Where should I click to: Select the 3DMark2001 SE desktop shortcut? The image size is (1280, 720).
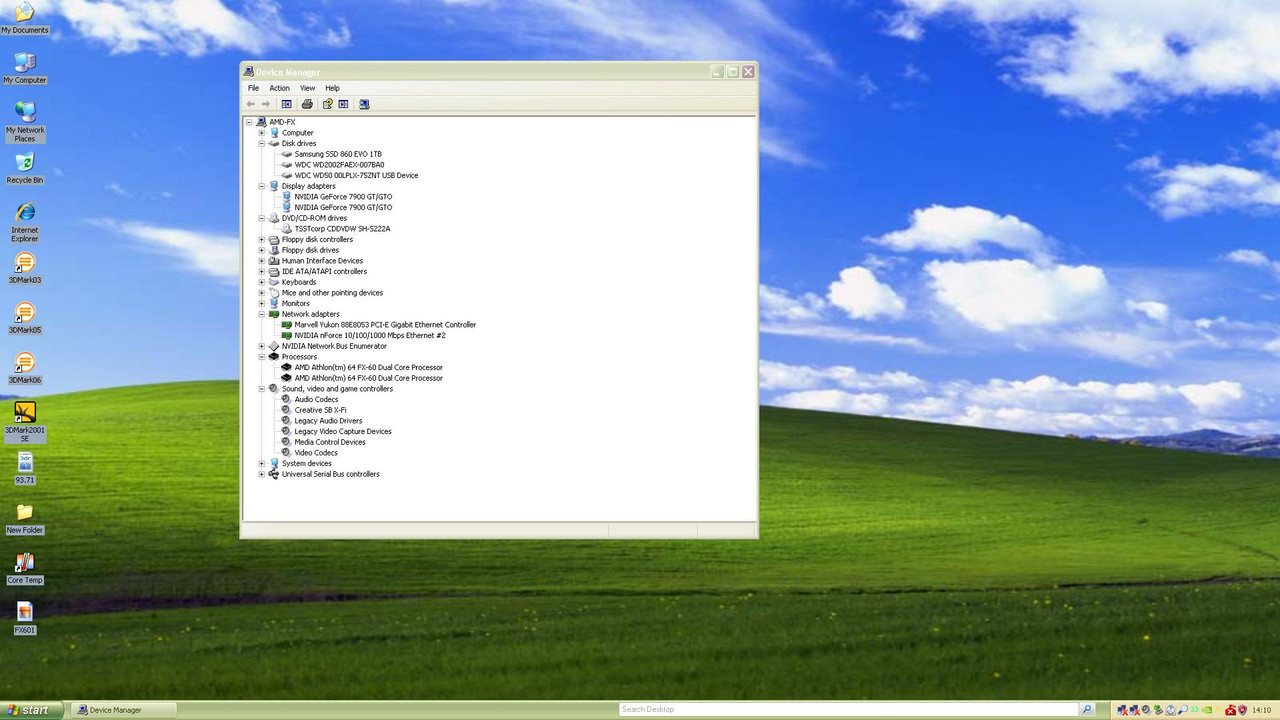click(x=25, y=422)
